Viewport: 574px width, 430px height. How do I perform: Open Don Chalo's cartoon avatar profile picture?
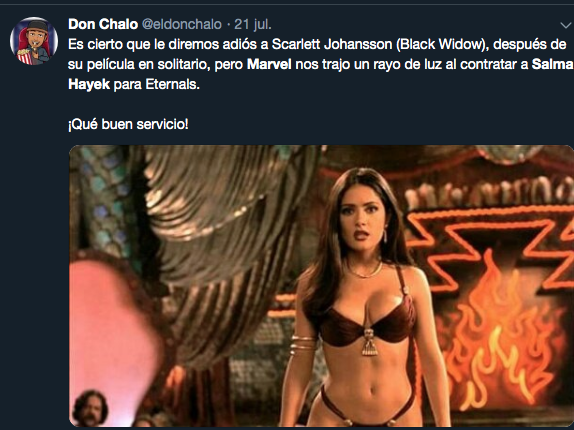click(34, 41)
